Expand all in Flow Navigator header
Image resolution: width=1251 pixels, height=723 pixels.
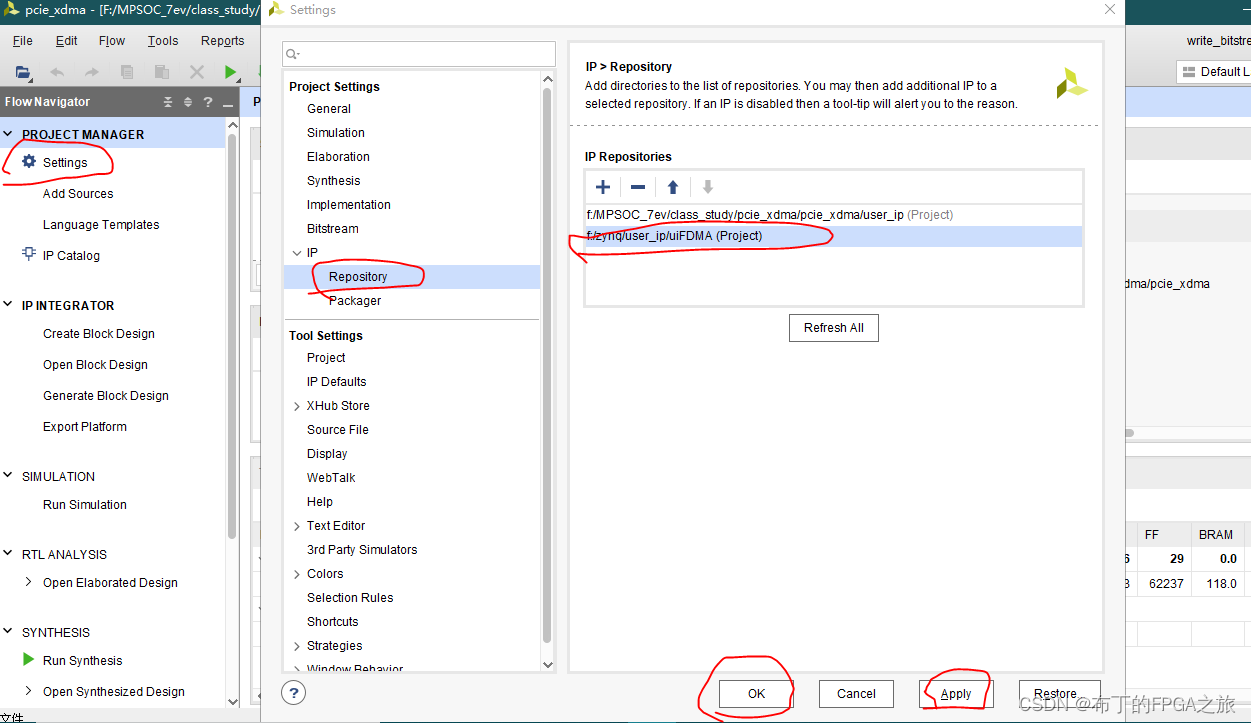tap(188, 102)
